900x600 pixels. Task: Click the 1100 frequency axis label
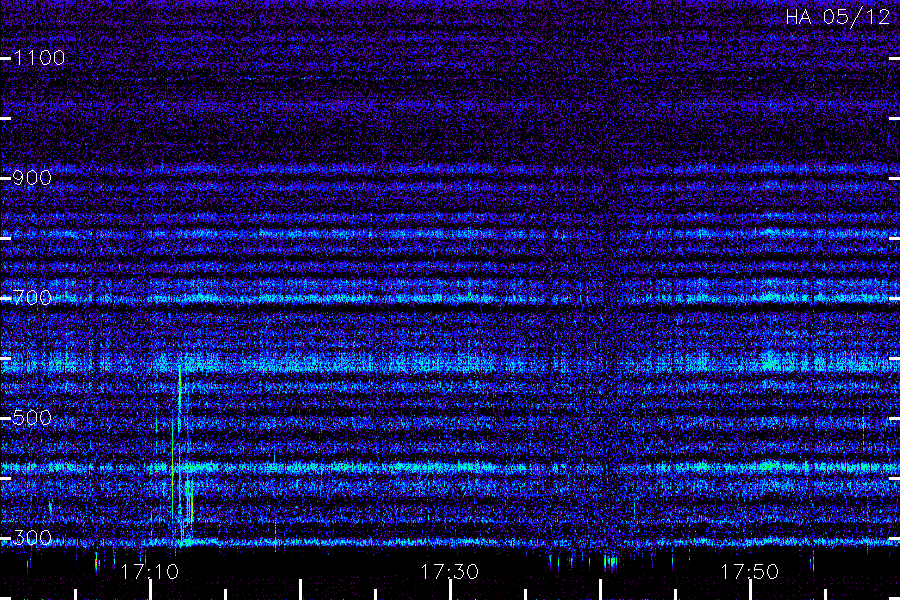click(x=39, y=57)
